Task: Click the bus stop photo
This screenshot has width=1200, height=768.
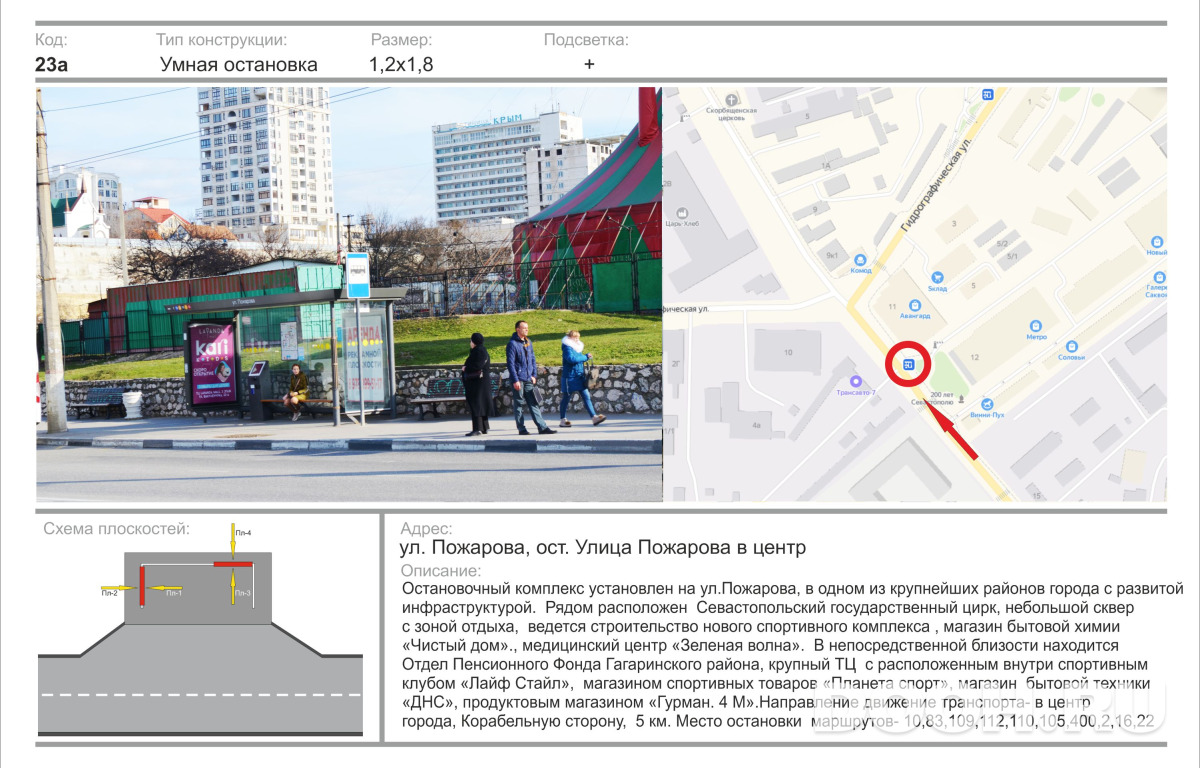Action: click(349, 294)
